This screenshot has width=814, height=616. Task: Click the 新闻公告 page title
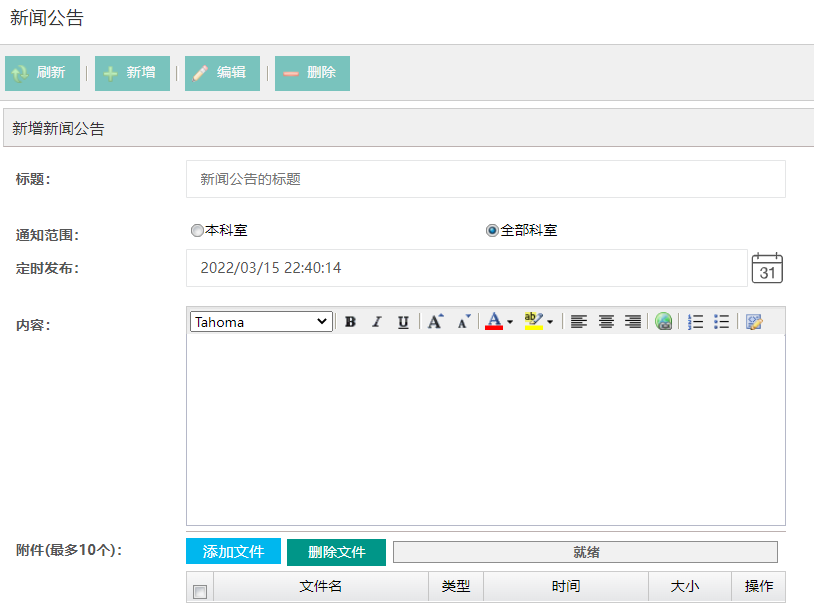pyautogui.click(x=47, y=18)
